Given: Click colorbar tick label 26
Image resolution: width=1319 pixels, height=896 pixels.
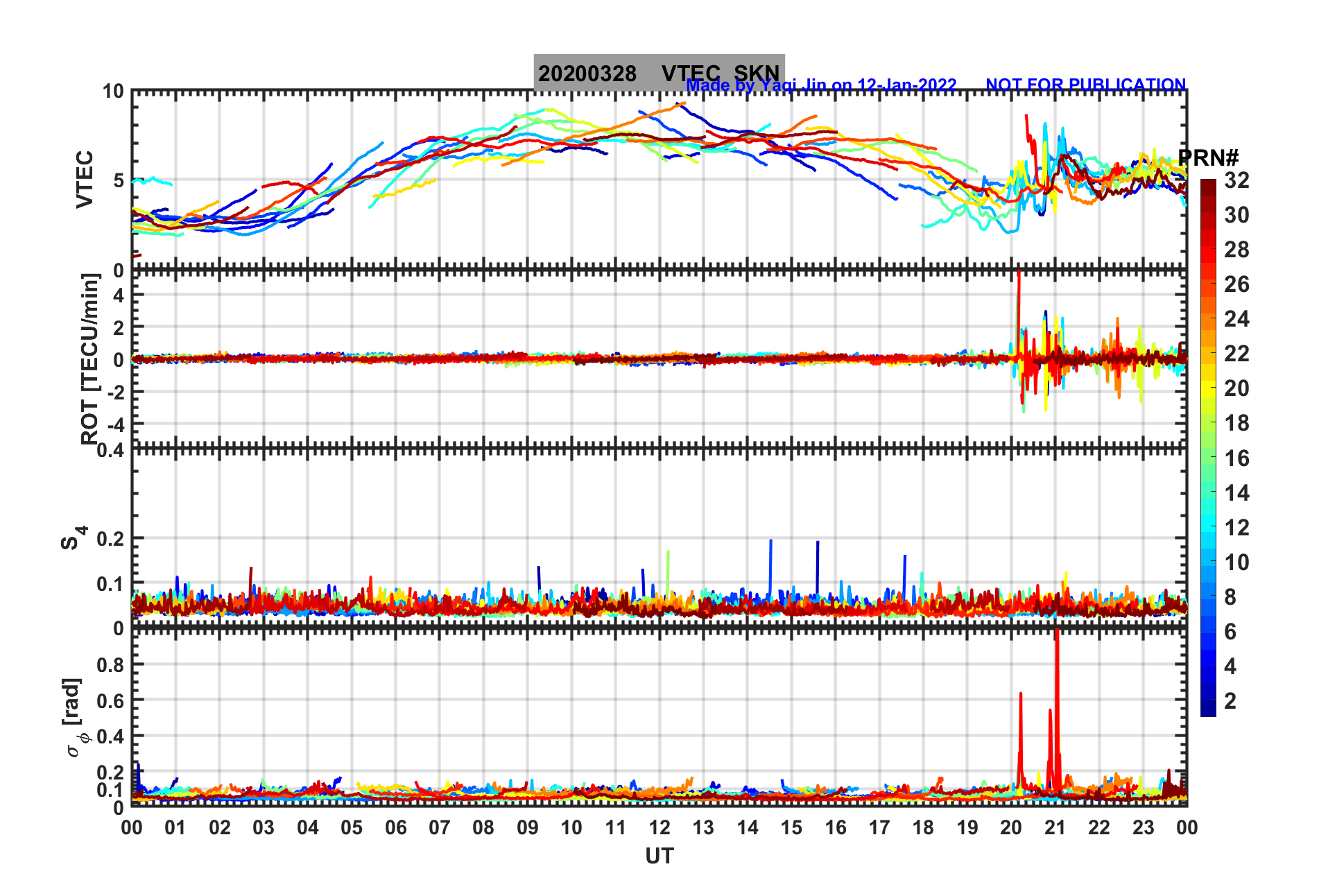Looking at the screenshot, I should pos(1236,284).
